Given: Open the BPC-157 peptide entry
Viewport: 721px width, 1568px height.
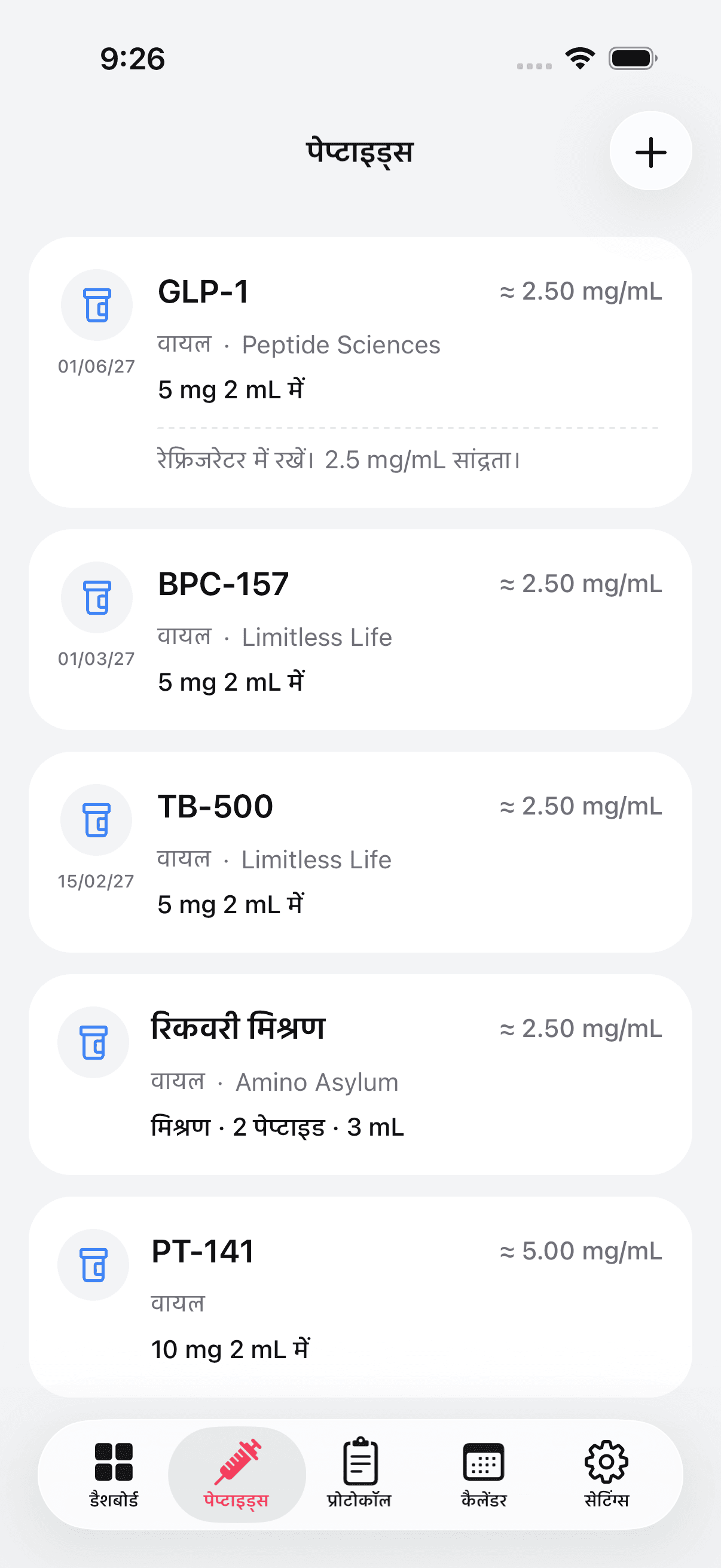Looking at the screenshot, I should tap(224, 584).
